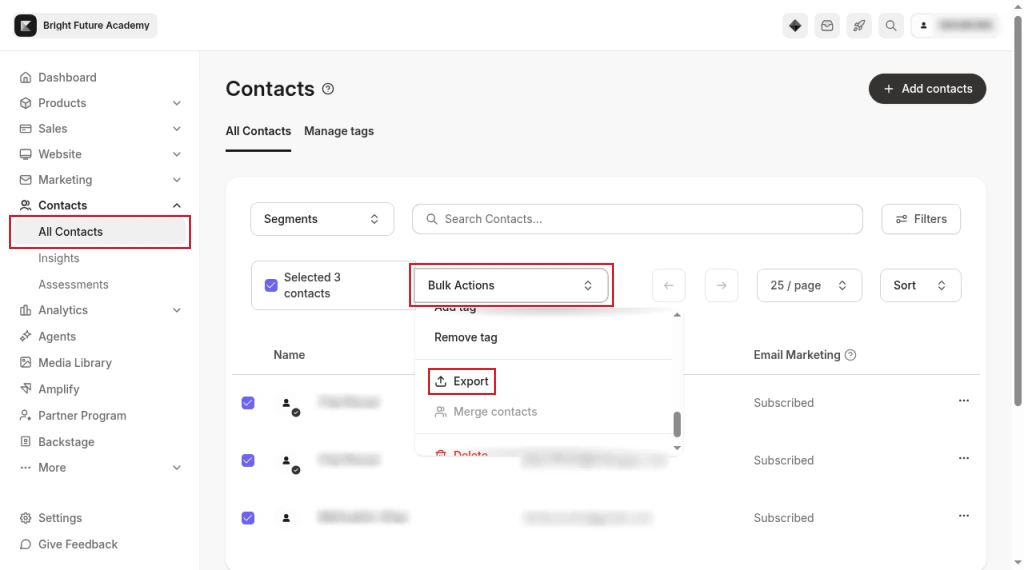The height and width of the screenshot is (570, 1024).
Task: Open the user profile menu icon
Action: 923,25
